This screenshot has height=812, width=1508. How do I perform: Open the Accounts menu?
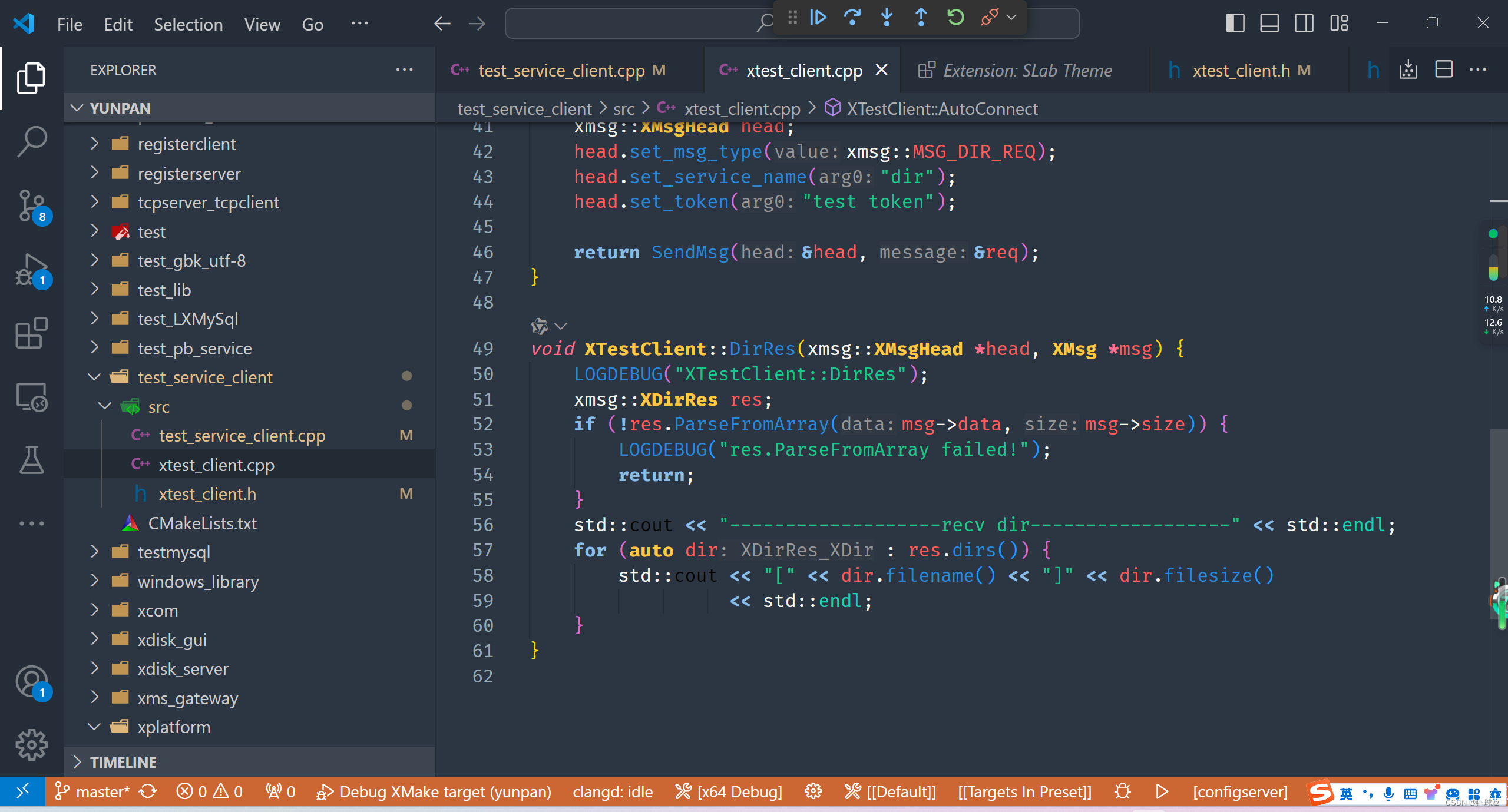(x=31, y=682)
